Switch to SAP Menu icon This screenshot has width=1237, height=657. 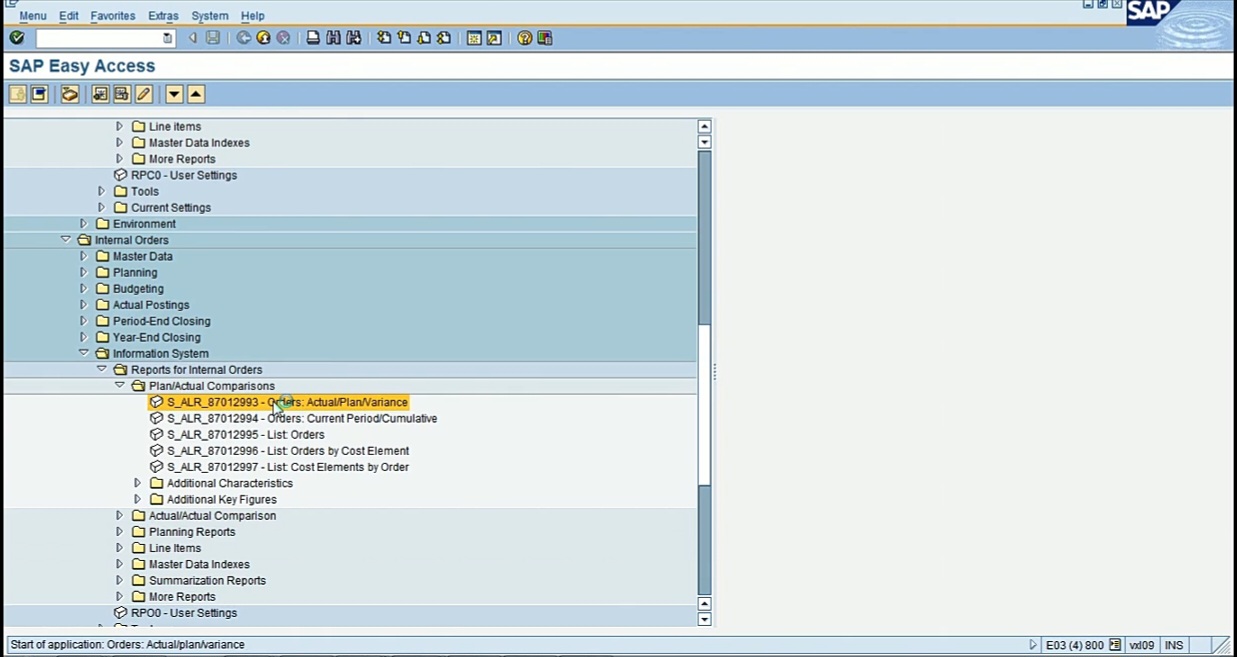(39, 94)
